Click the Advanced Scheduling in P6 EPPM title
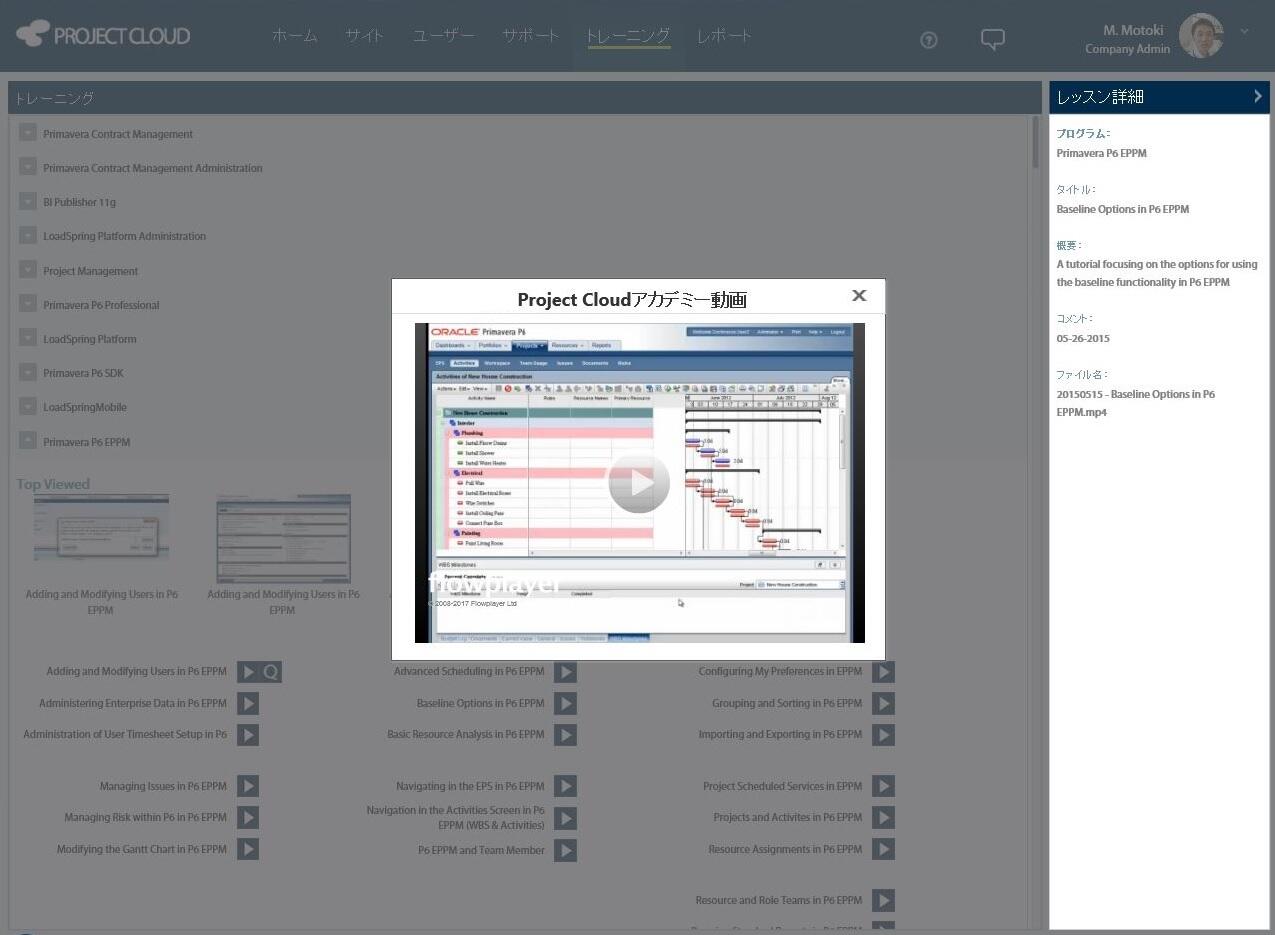This screenshot has height=935, width=1275. pyautogui.click(x=469, y=672)
